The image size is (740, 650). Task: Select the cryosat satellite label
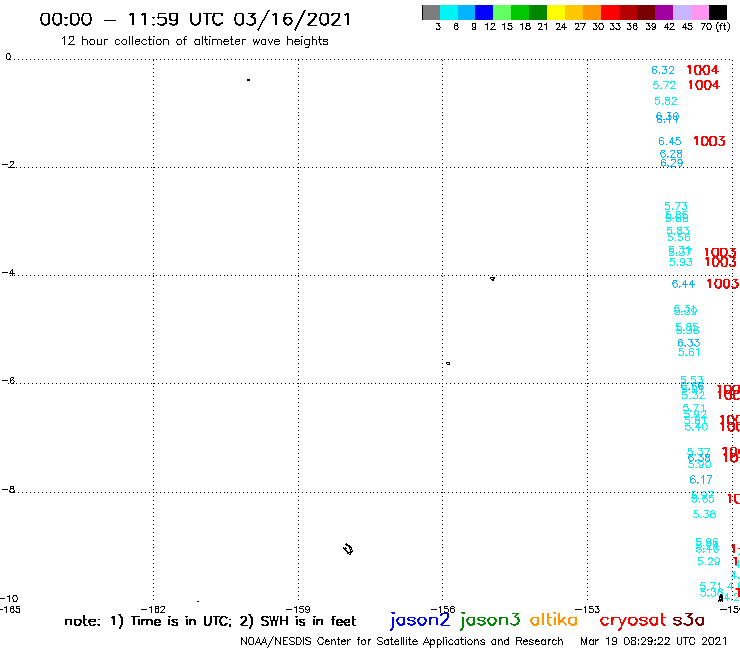632,621
